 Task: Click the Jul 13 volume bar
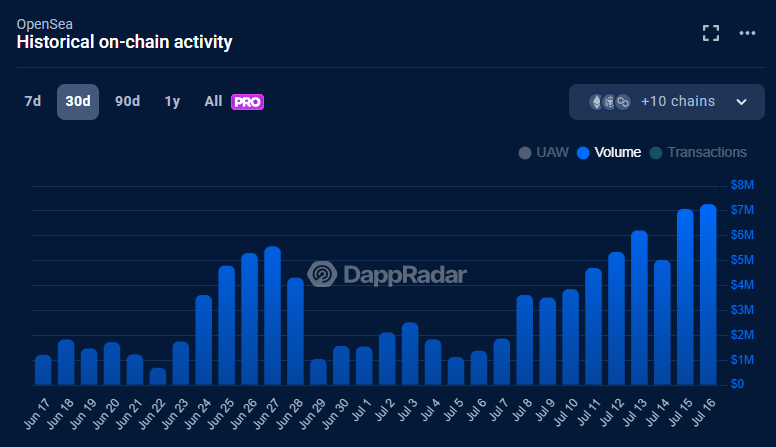pos(639,308)
